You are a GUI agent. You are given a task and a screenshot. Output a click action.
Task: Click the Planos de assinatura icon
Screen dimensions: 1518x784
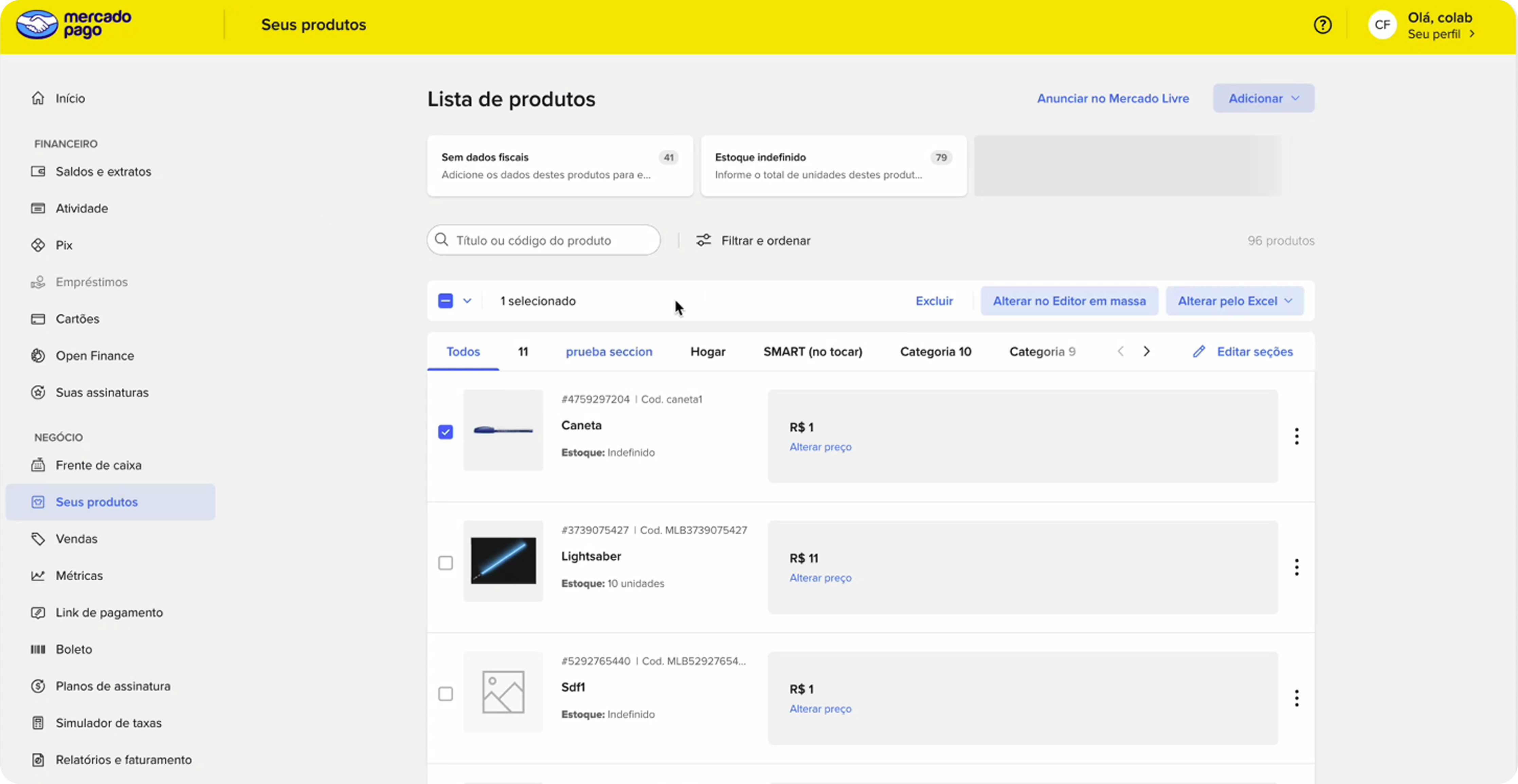(38, 686)
